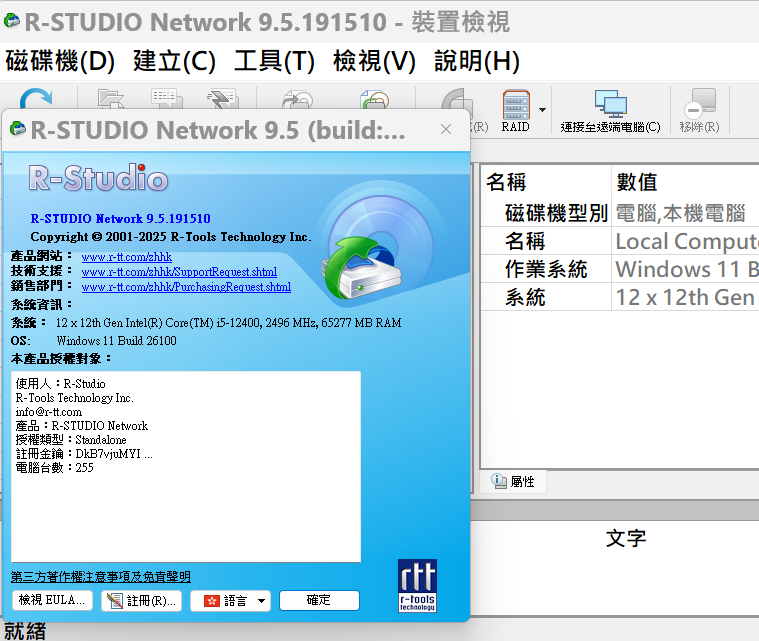This screenshot has height=641, width=759.
Task: Open the PurchasingRequest.shtml sales link
Action: click(x=186, y=287)
